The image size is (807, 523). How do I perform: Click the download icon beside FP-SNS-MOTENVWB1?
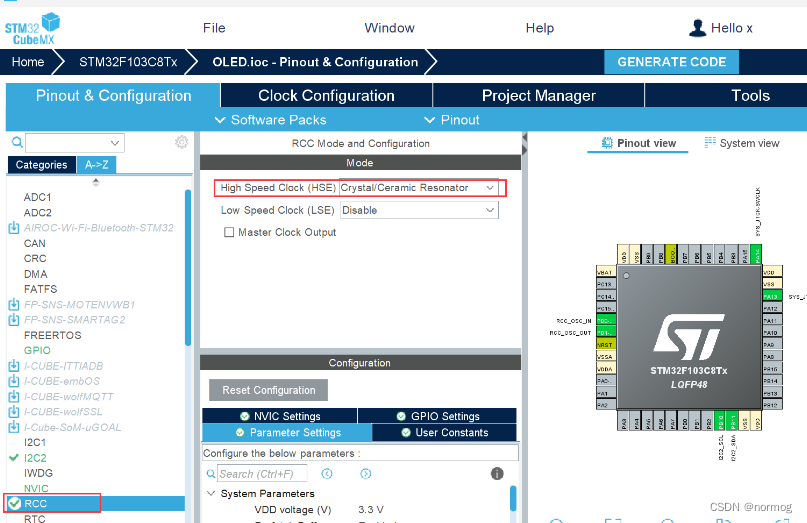[x=14, y=304]
